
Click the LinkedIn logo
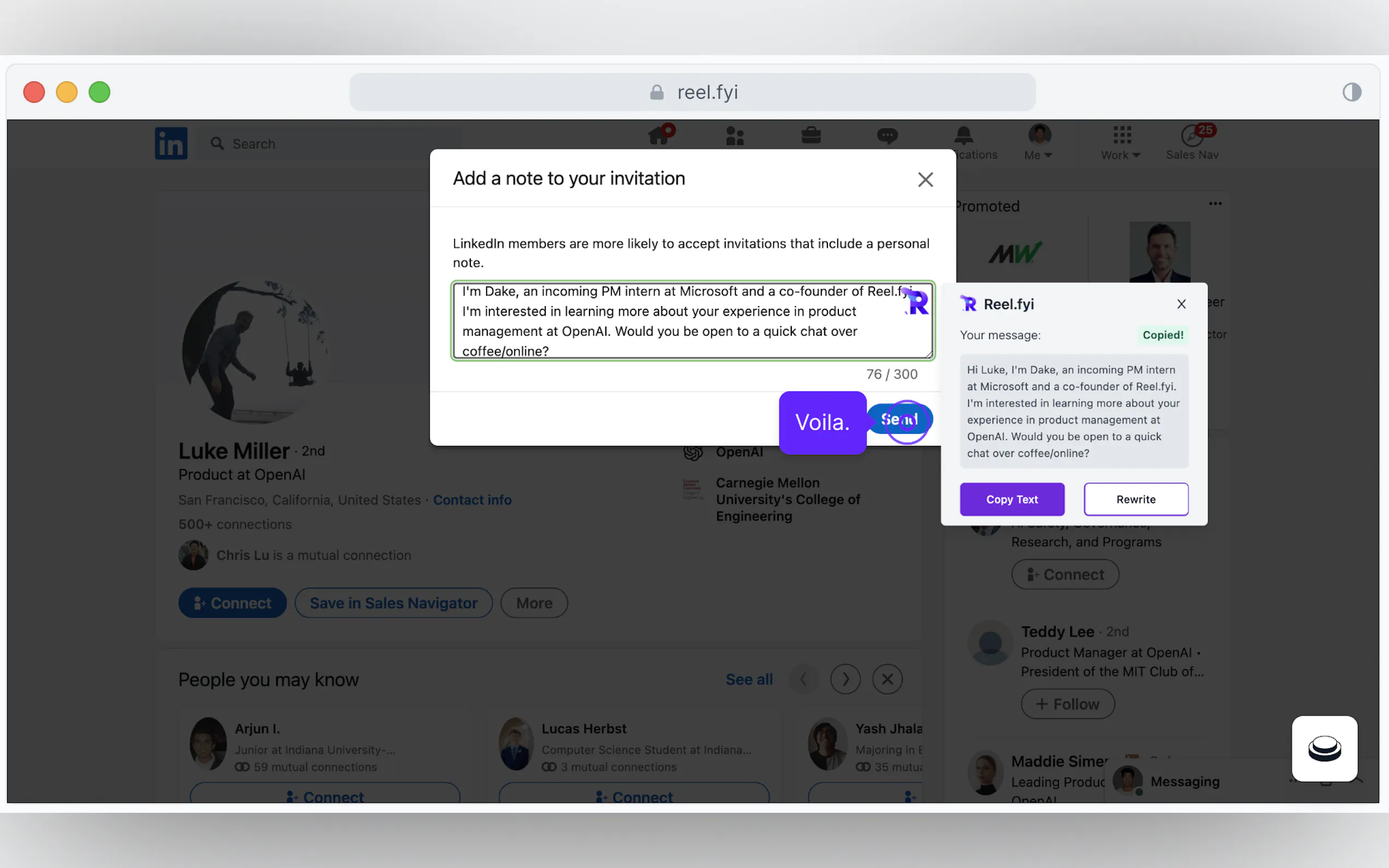pos(171,143)
